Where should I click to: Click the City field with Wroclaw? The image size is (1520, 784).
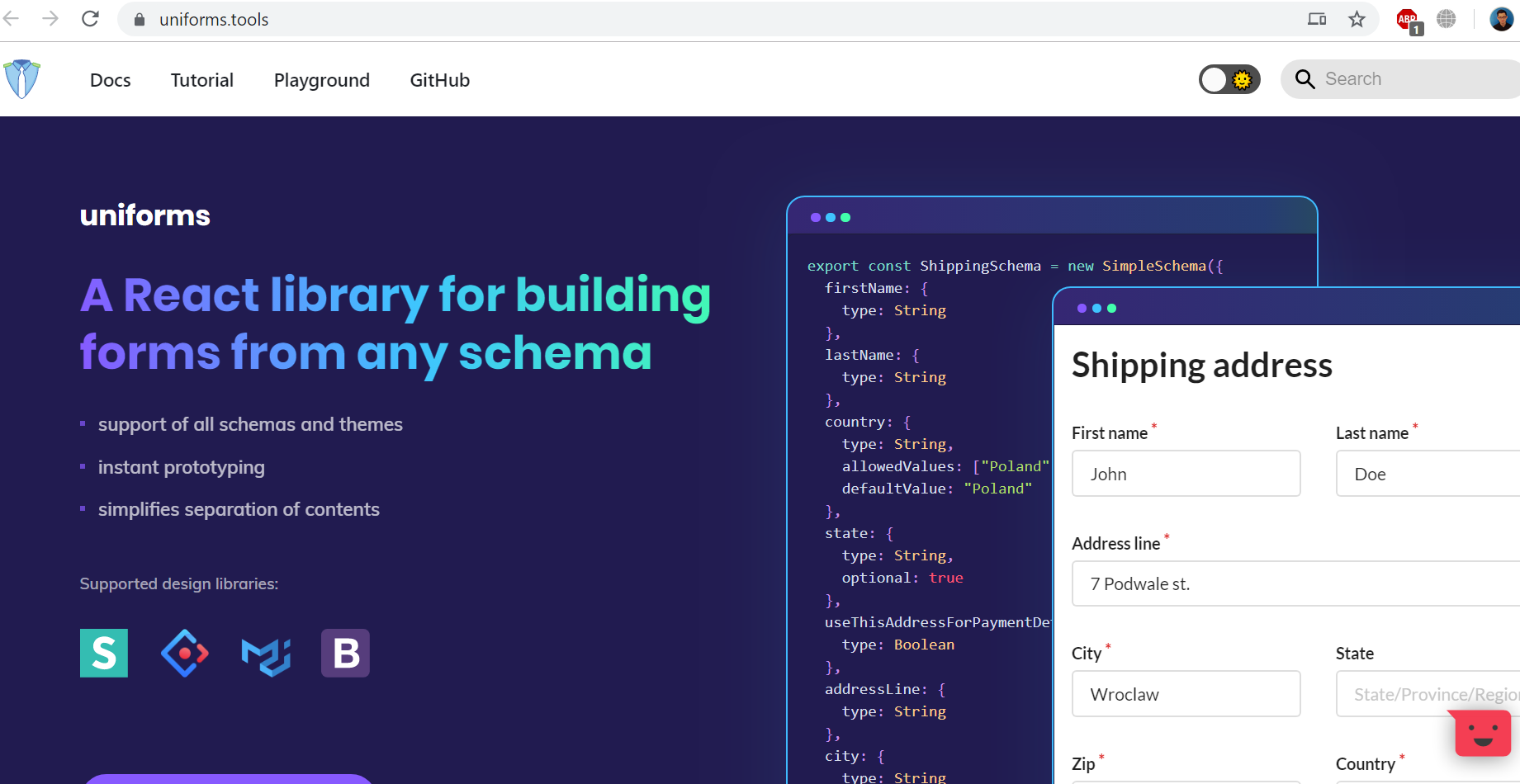click(1186, 694)
